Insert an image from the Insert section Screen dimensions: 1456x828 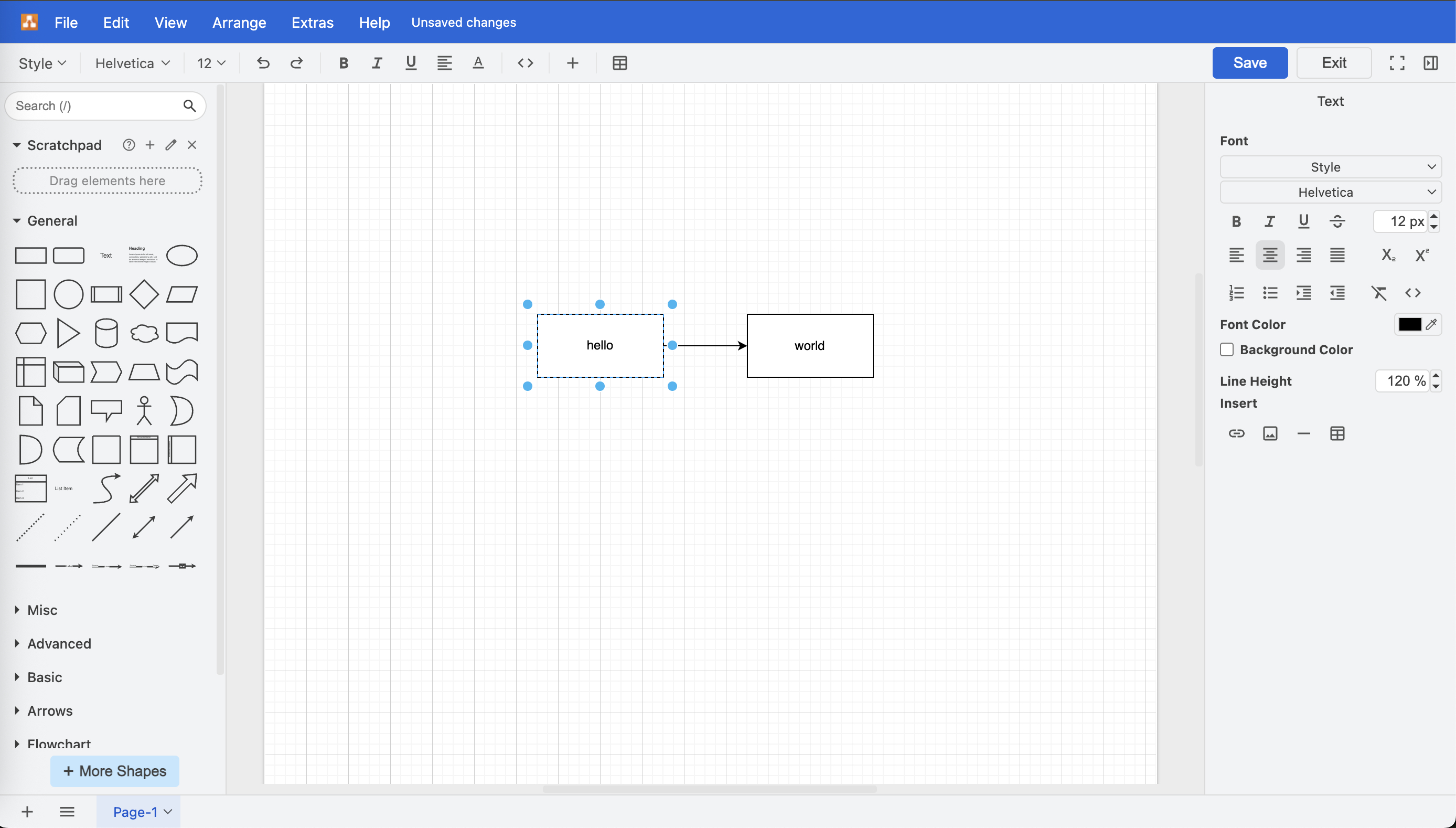(x=1270, y=434)
